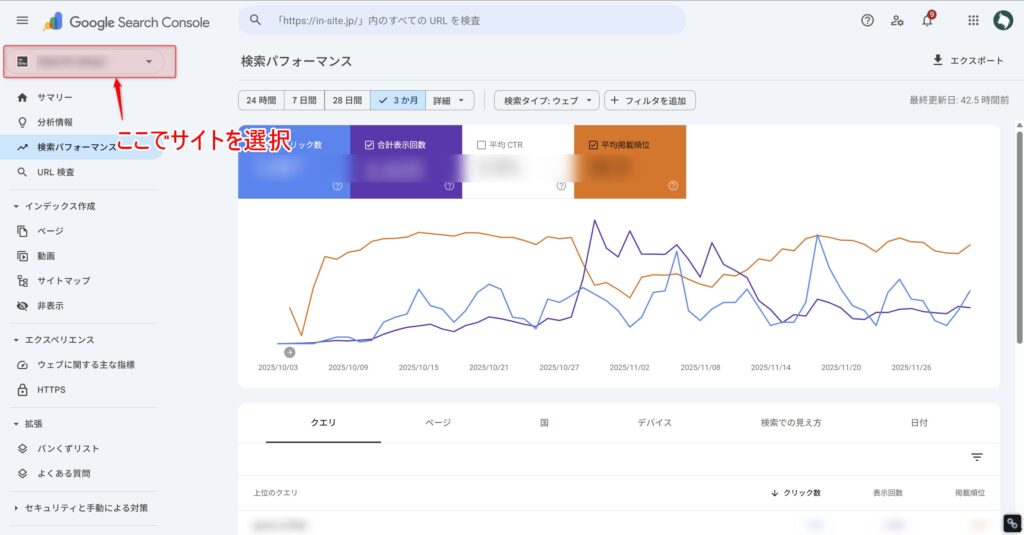Viewport: 1024px width, 535px height.
Task: Click the よくある質問 layers icon
Action: click(22, 473)
